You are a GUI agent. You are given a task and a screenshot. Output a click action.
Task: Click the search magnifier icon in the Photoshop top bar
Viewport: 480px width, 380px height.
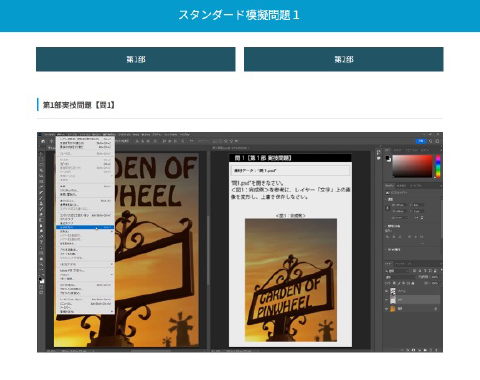(431, 141)
